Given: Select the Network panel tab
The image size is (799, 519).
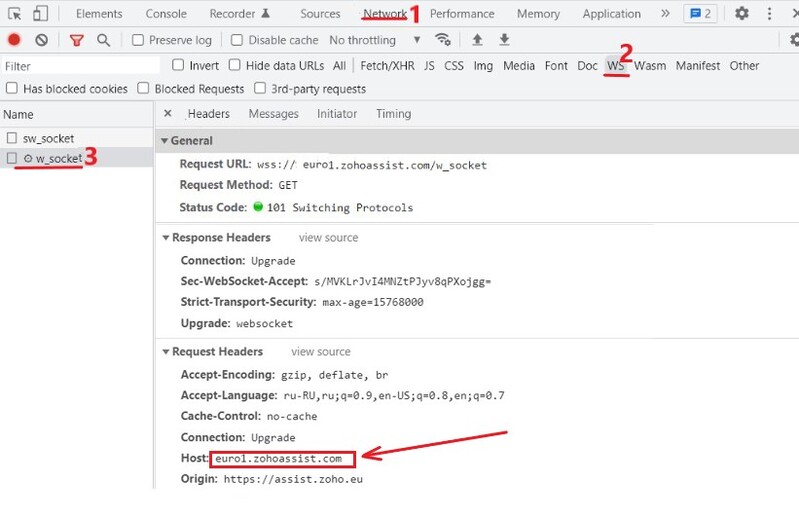Looking at the screenshot, I should click(x=385, y=14).
